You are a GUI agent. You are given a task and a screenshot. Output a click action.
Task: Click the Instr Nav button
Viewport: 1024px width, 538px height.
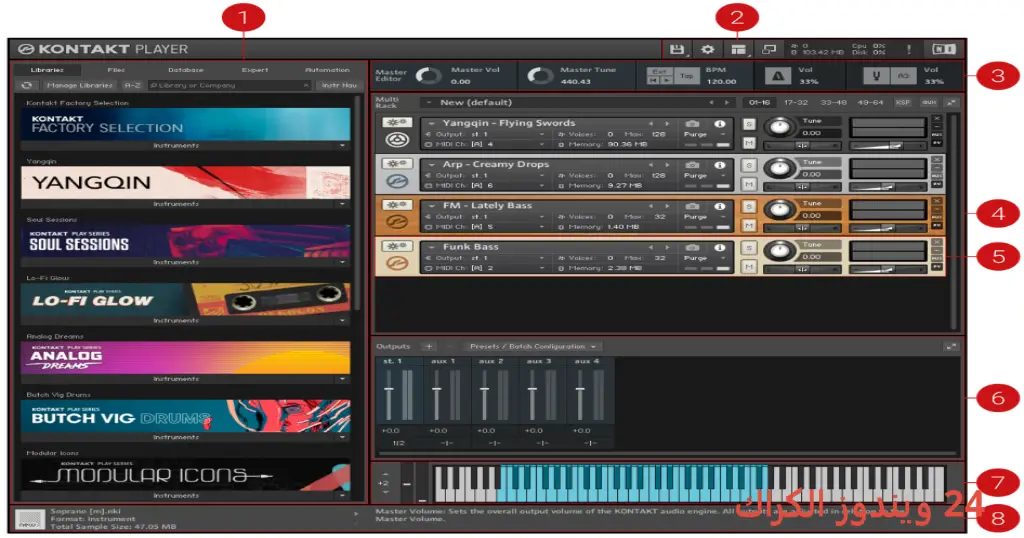point(339,86)
